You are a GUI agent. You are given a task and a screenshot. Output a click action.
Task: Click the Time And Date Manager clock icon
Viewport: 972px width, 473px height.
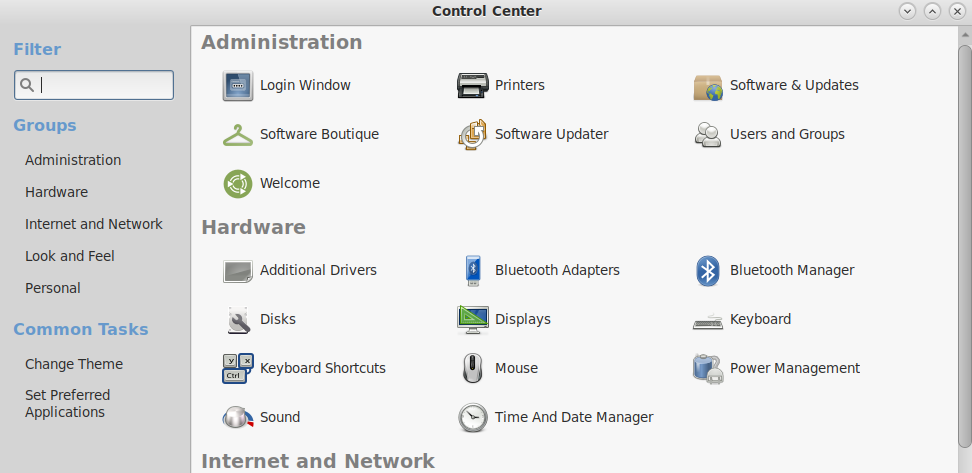[472, 417]
